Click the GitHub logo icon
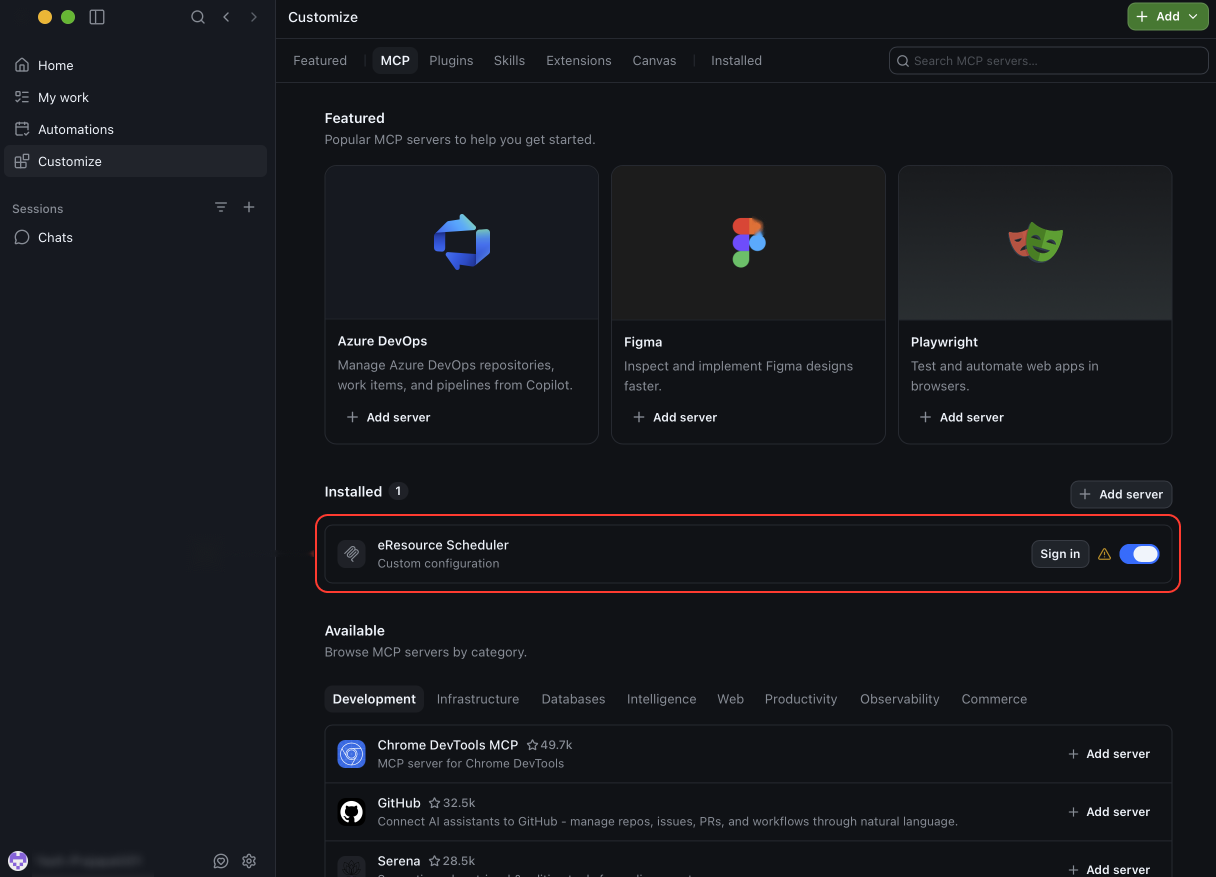 (351, 812)
